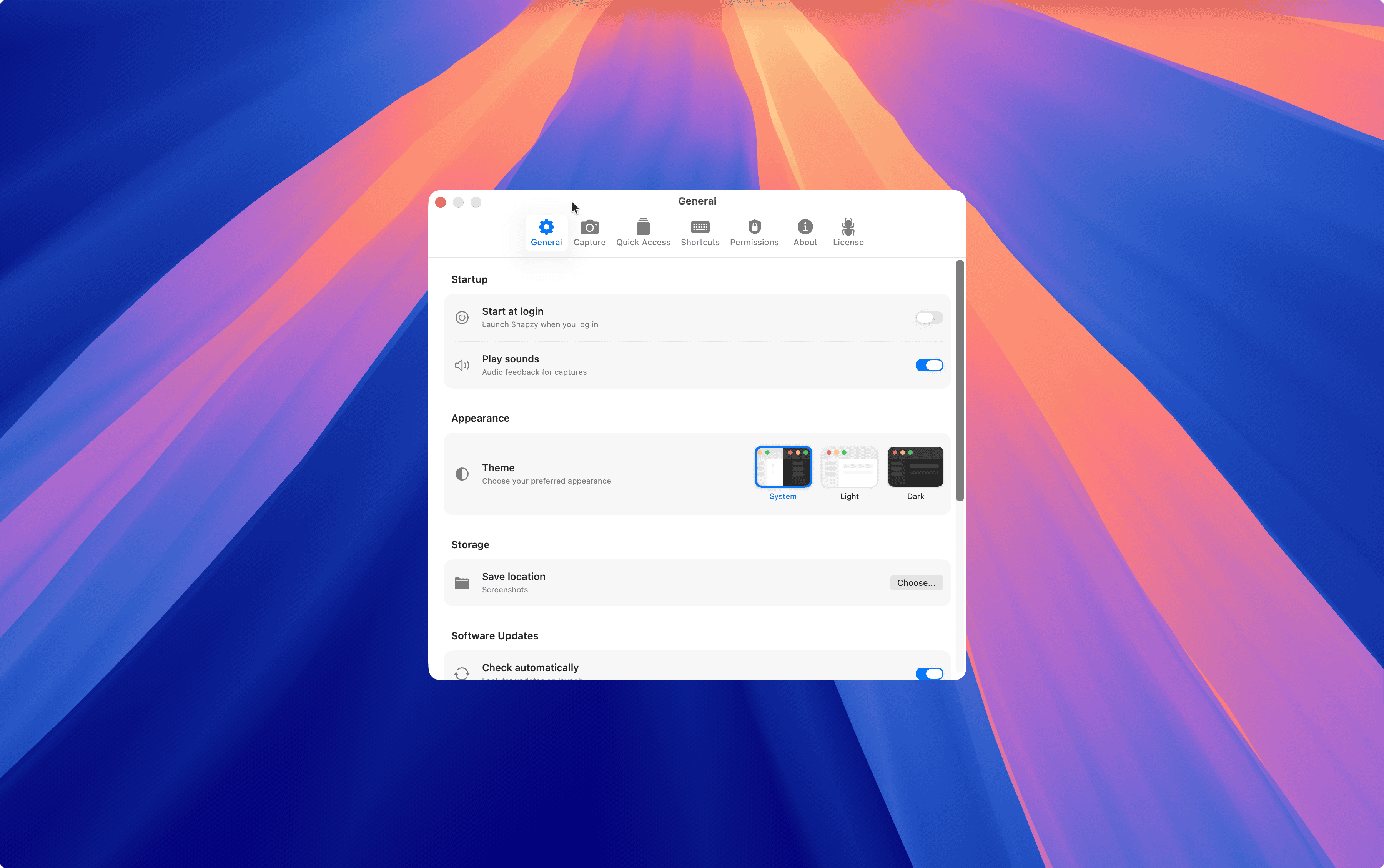Viewport: 1384px width, 868px height.
Task: Open the Capture camera icon tab
Action: coord(589,227)
